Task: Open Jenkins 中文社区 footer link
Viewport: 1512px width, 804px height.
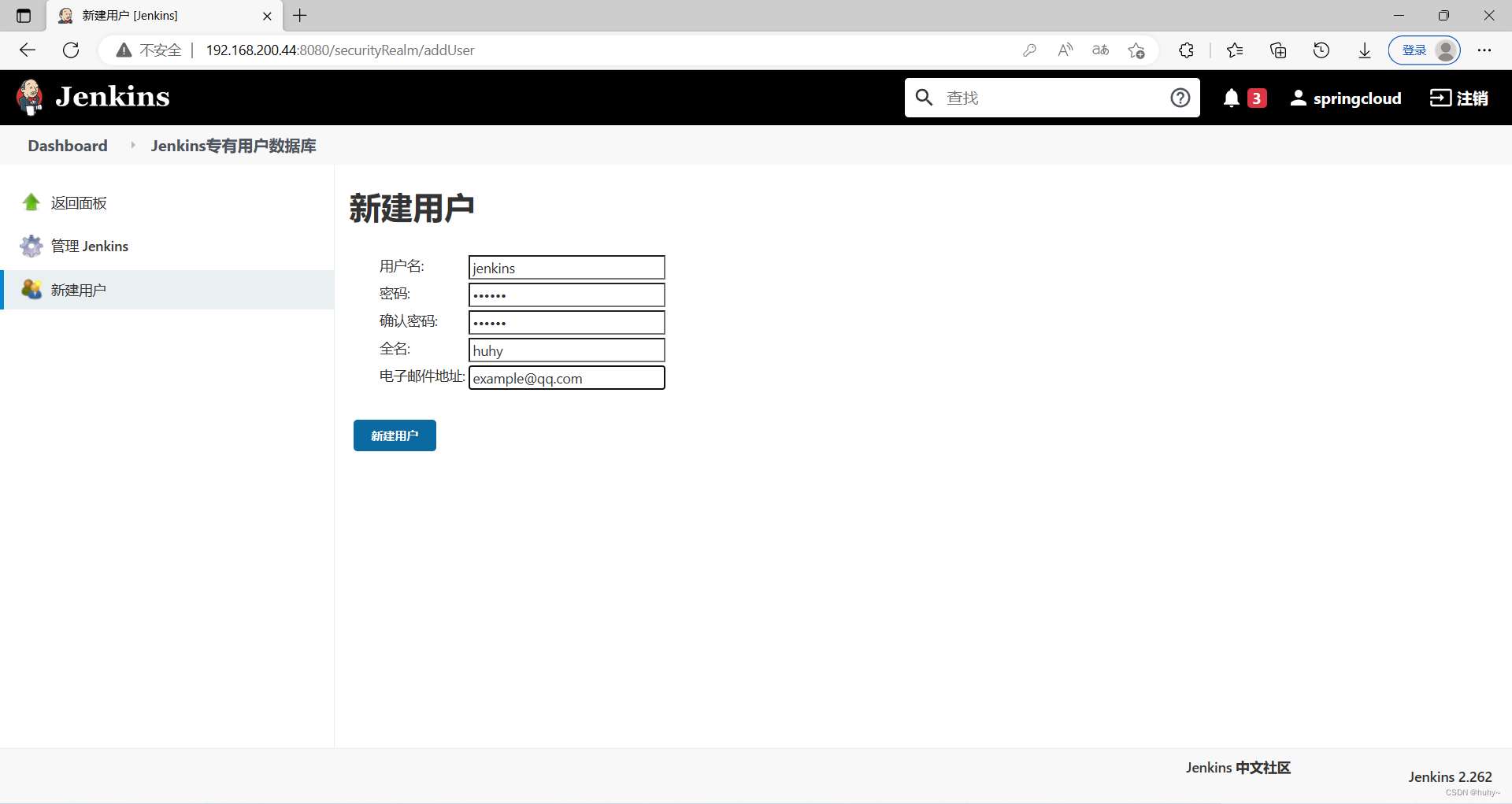Action: point(1238,768)
